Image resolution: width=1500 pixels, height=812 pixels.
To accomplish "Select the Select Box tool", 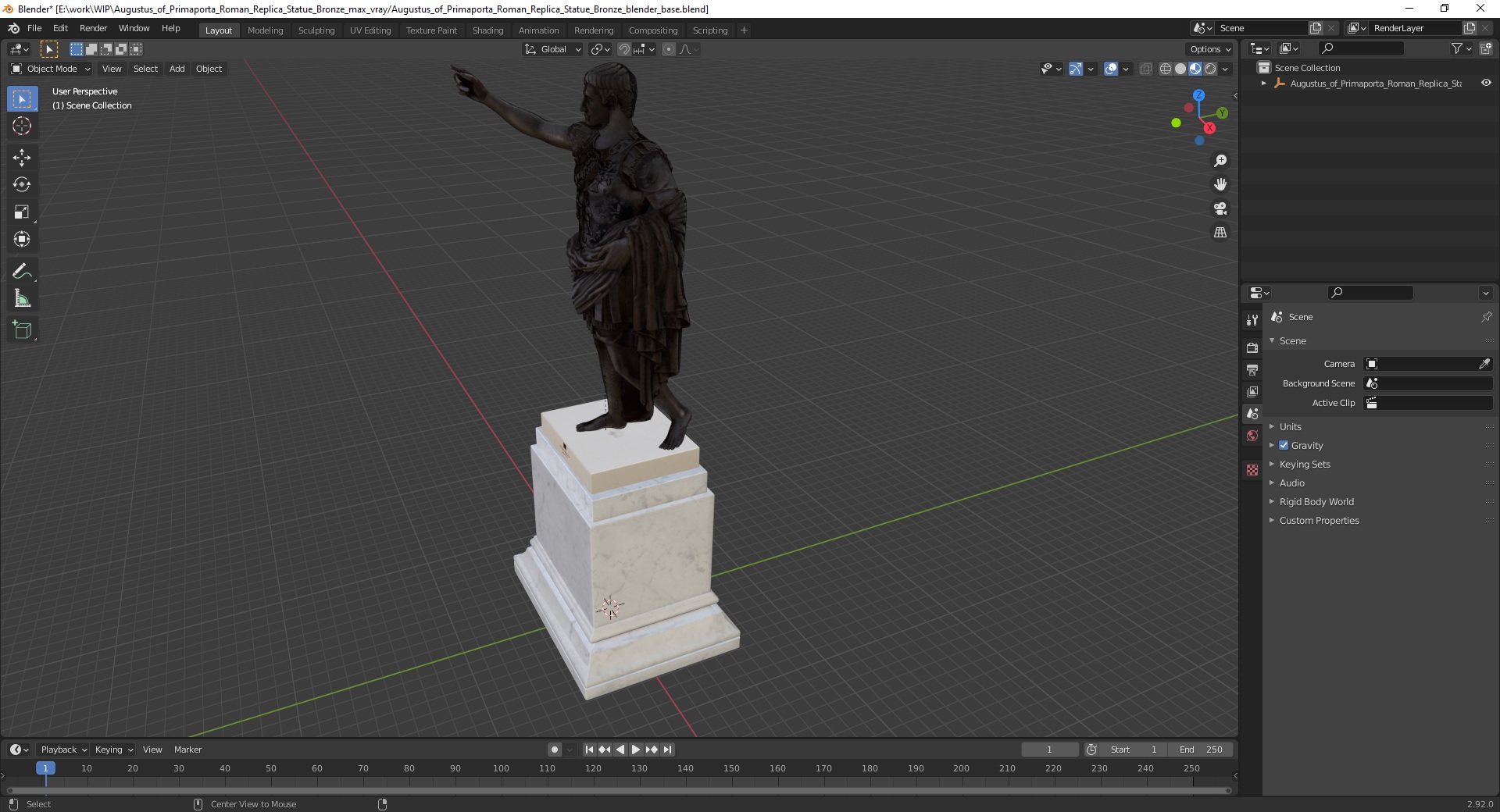I will tap(22, 99).
